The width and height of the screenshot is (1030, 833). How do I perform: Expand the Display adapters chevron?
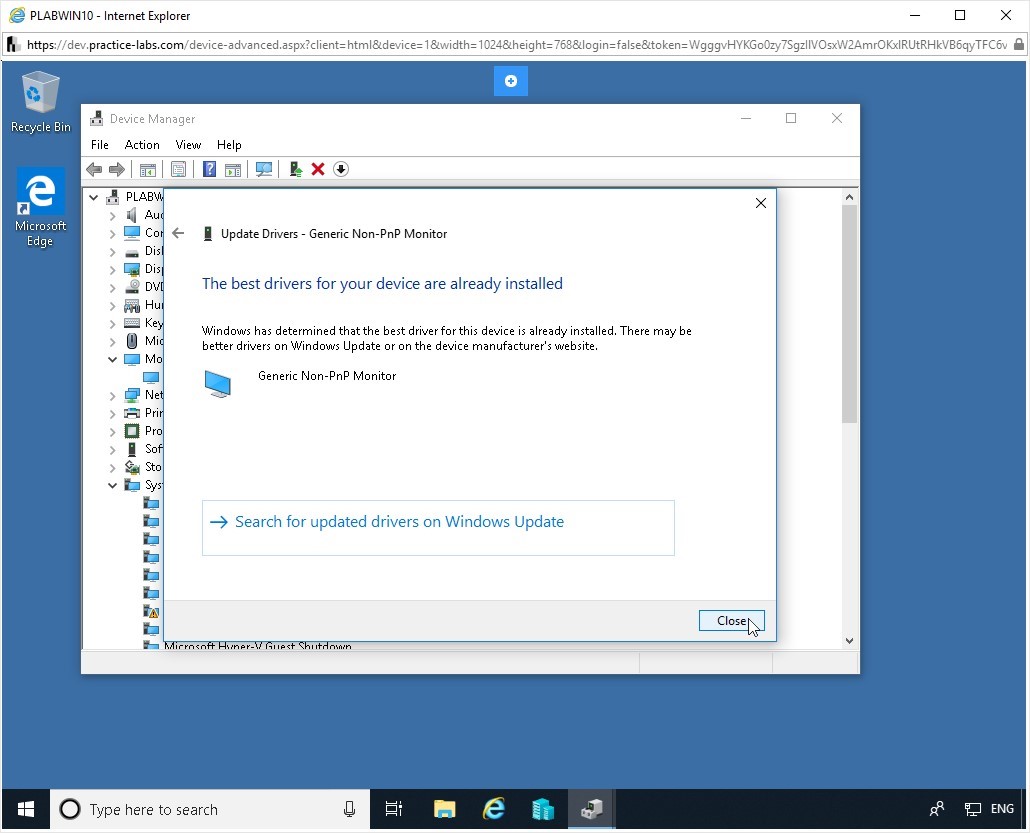point(112,269)
